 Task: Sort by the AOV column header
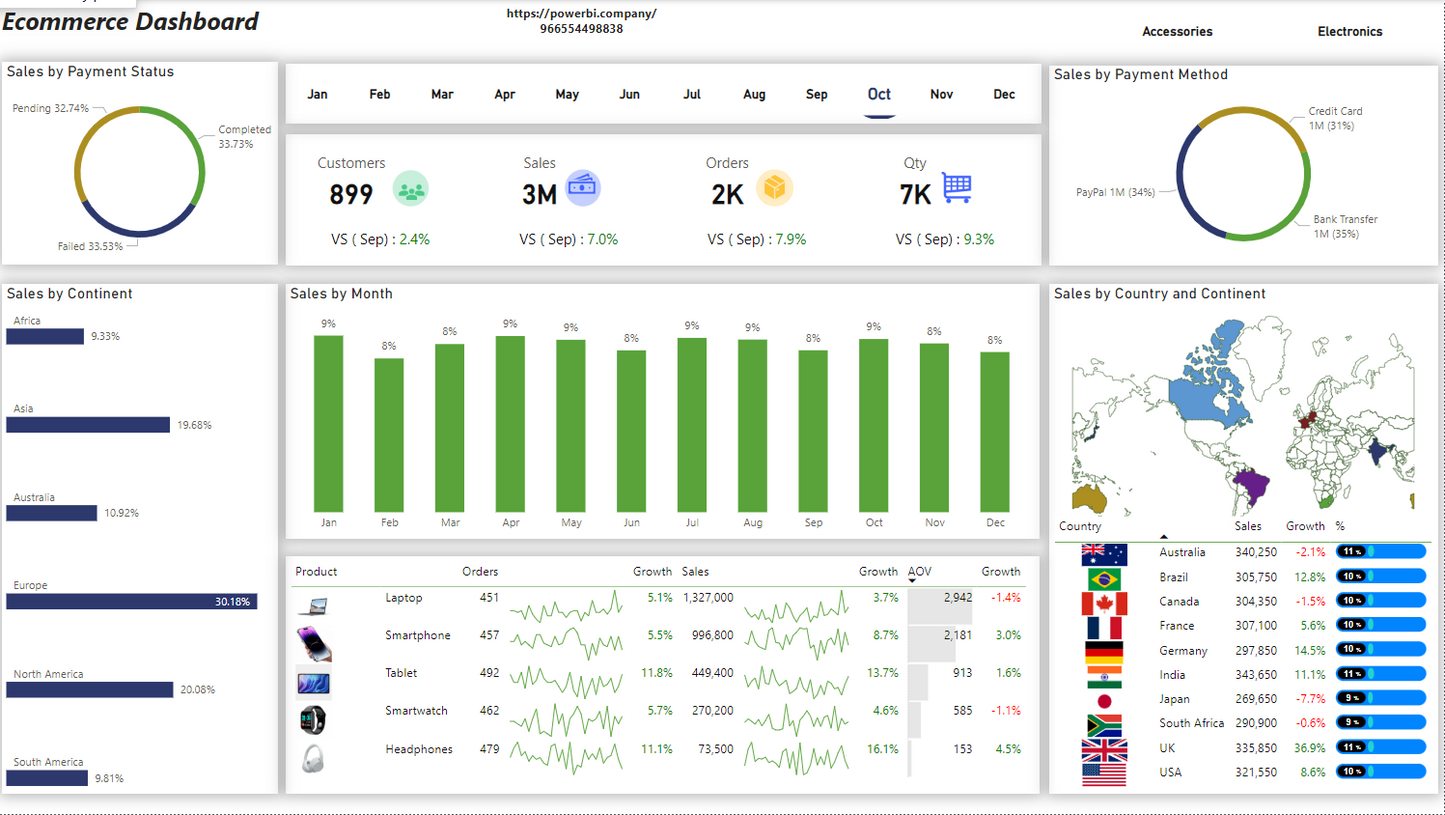pos(920,572)
